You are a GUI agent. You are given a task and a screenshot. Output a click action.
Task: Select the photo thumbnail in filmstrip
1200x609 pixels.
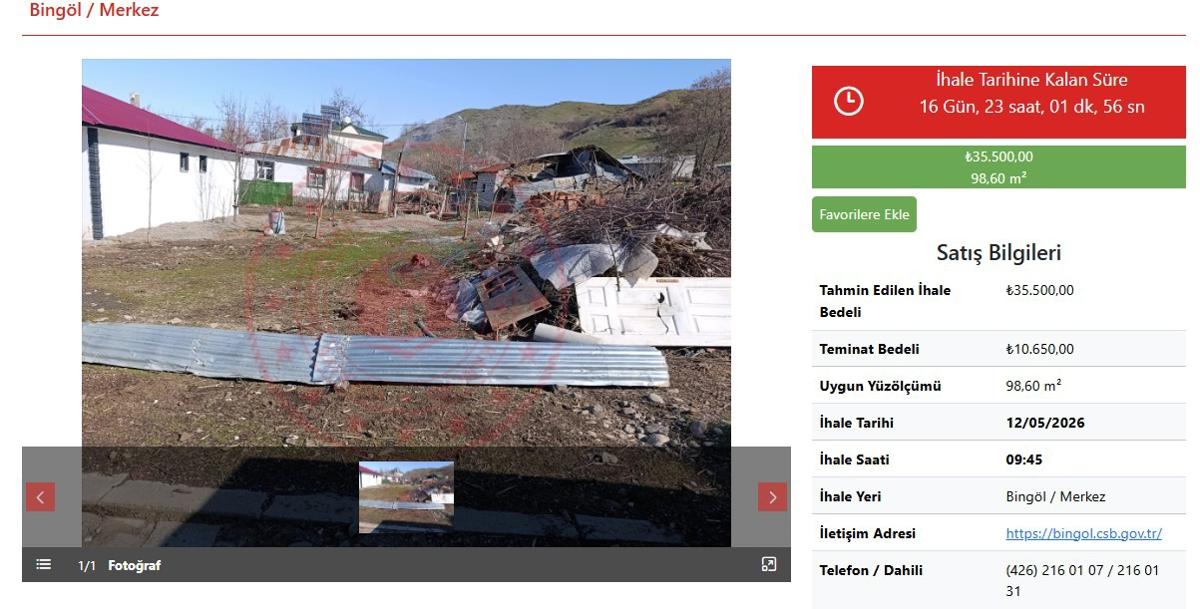coord(406,497)
